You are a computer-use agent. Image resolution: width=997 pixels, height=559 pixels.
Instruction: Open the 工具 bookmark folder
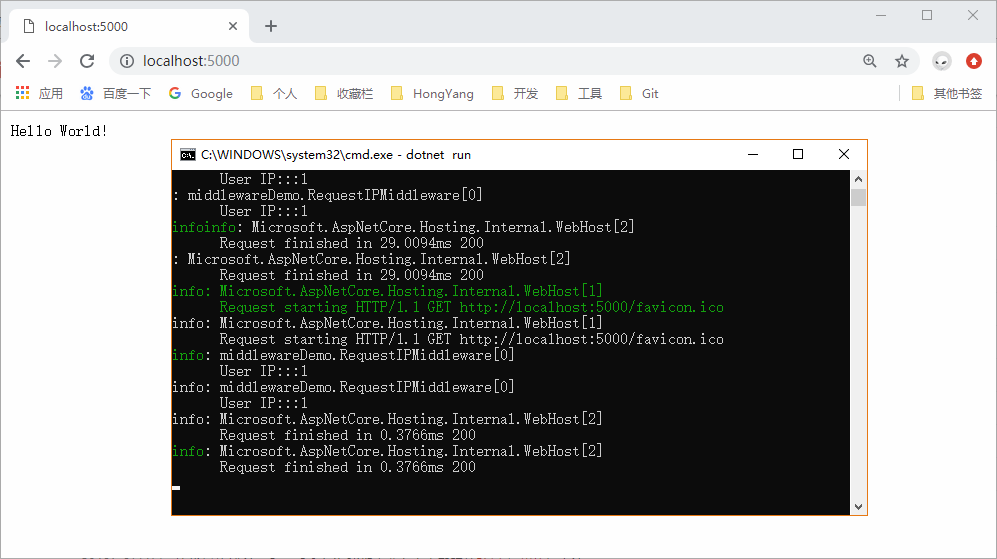coord(579,93)
